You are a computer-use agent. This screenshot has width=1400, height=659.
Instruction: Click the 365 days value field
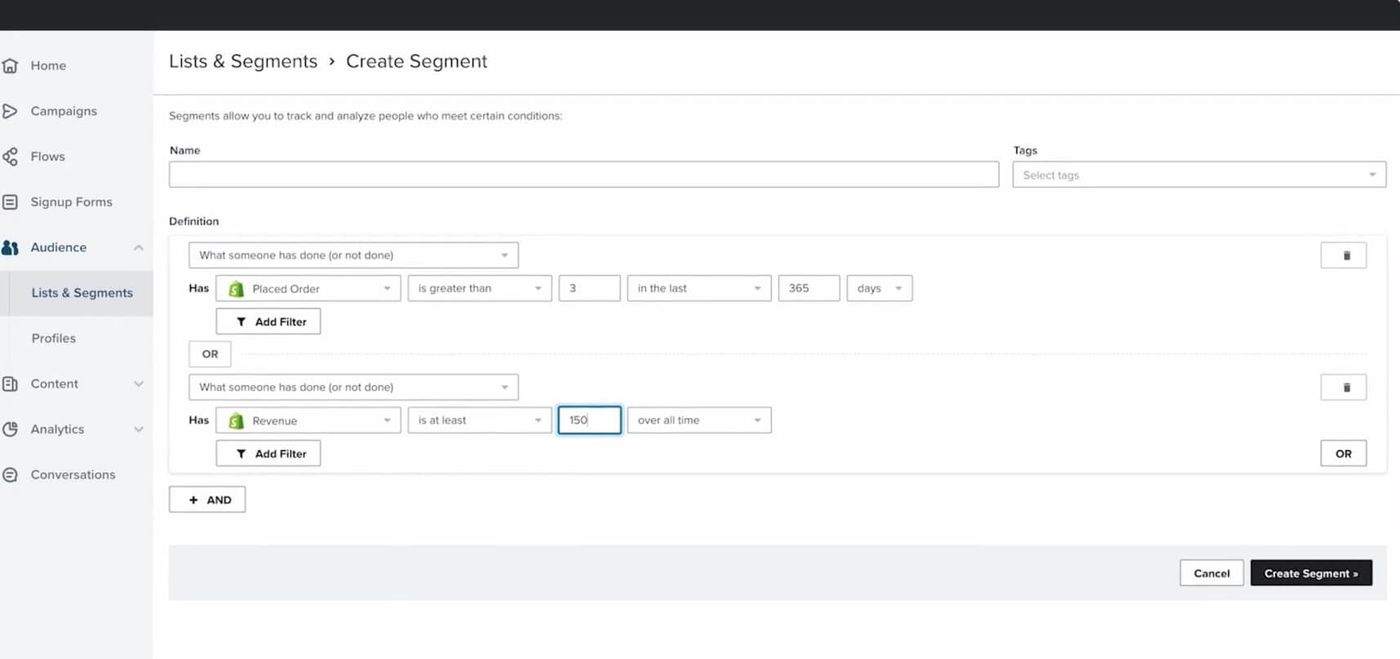(808, 288)
